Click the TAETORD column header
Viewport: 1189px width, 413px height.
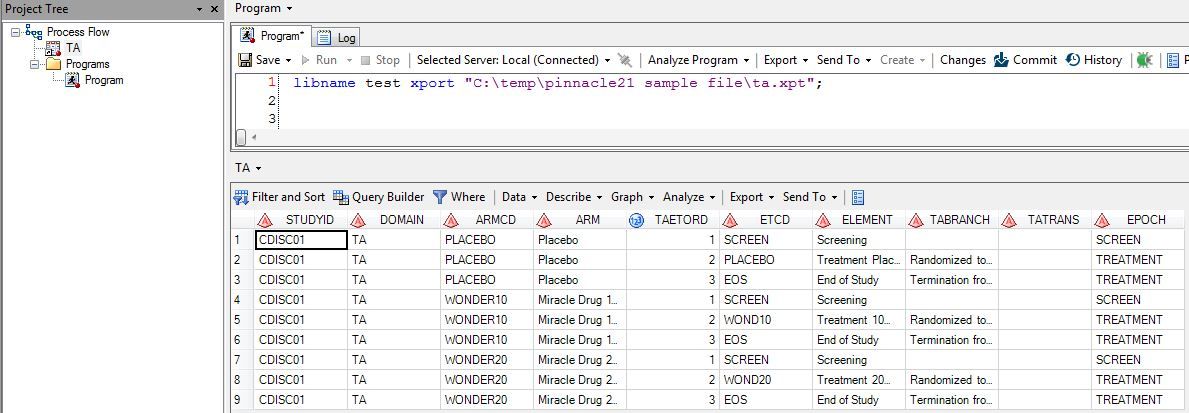(x=680, y=220)
